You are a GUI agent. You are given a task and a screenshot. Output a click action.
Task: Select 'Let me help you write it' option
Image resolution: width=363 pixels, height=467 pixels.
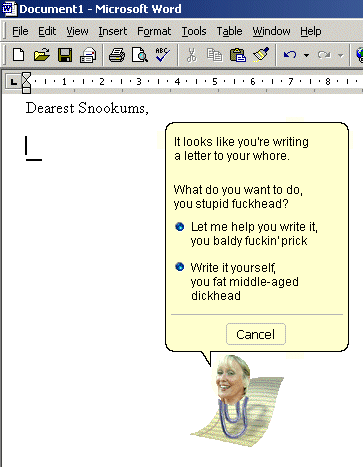pyautogui.click(x=247, y=234)
